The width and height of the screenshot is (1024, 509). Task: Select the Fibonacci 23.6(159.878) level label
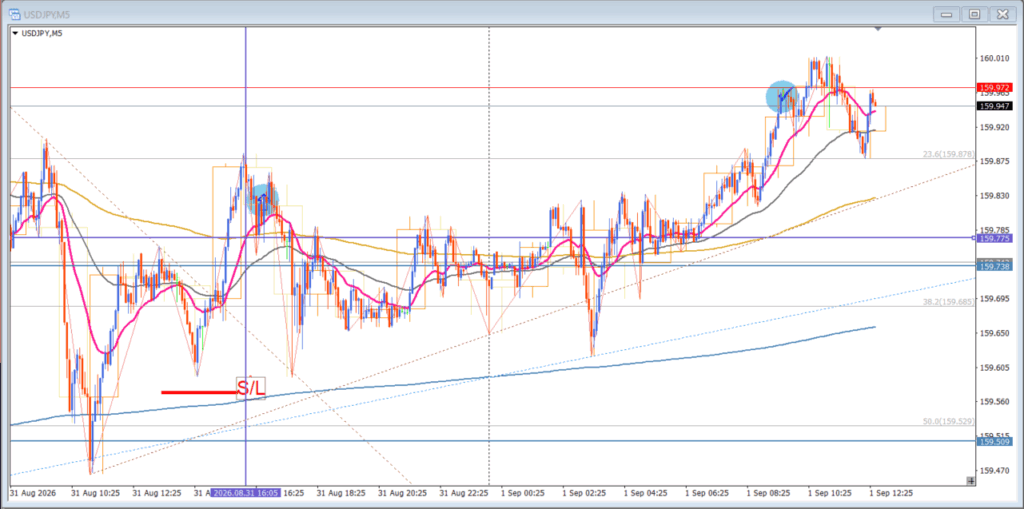[x=948, y=154]
